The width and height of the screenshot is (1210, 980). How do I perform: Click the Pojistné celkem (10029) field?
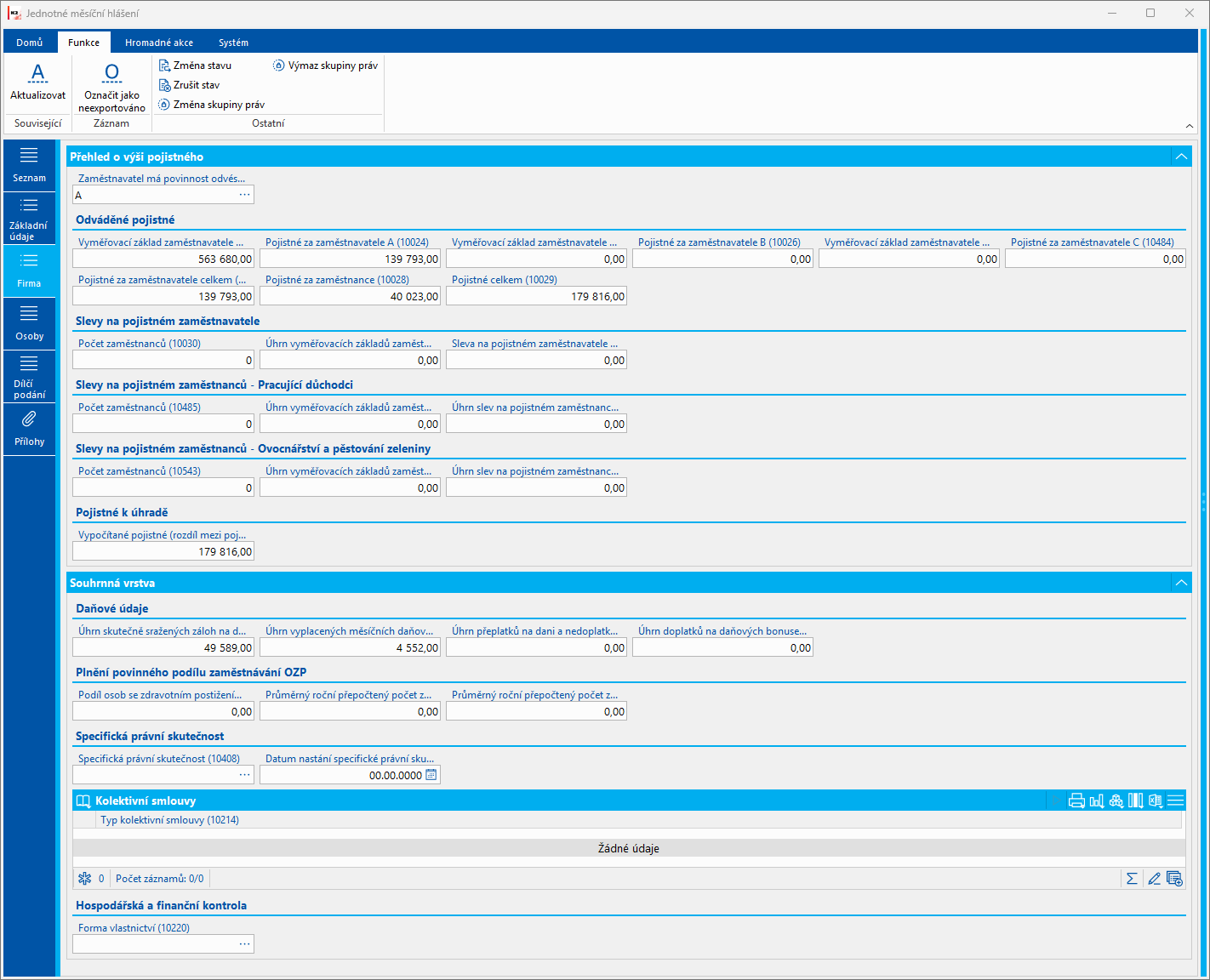tap(536, 296)
